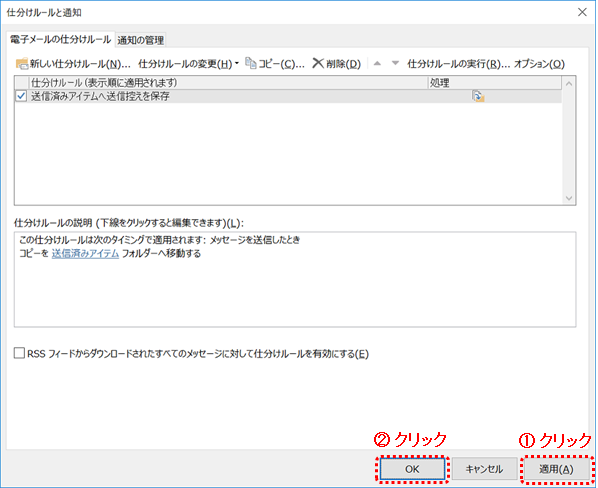This screenshot has width=598, height=488.
Task: Click the rule list scrollbar up arrow
Action: [569, 83]
